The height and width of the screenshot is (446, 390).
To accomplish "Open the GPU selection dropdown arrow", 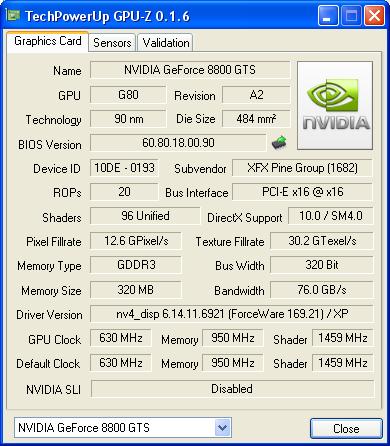I will pyautogui.click(x=222, y=428).
